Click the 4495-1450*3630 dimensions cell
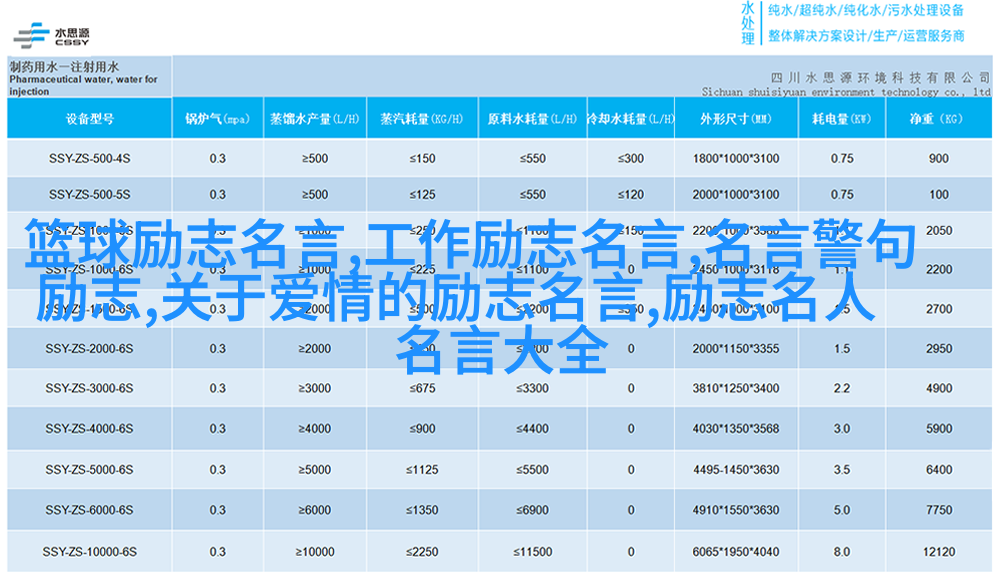Screen dimensions: 1000x581 tap(736, 470)
